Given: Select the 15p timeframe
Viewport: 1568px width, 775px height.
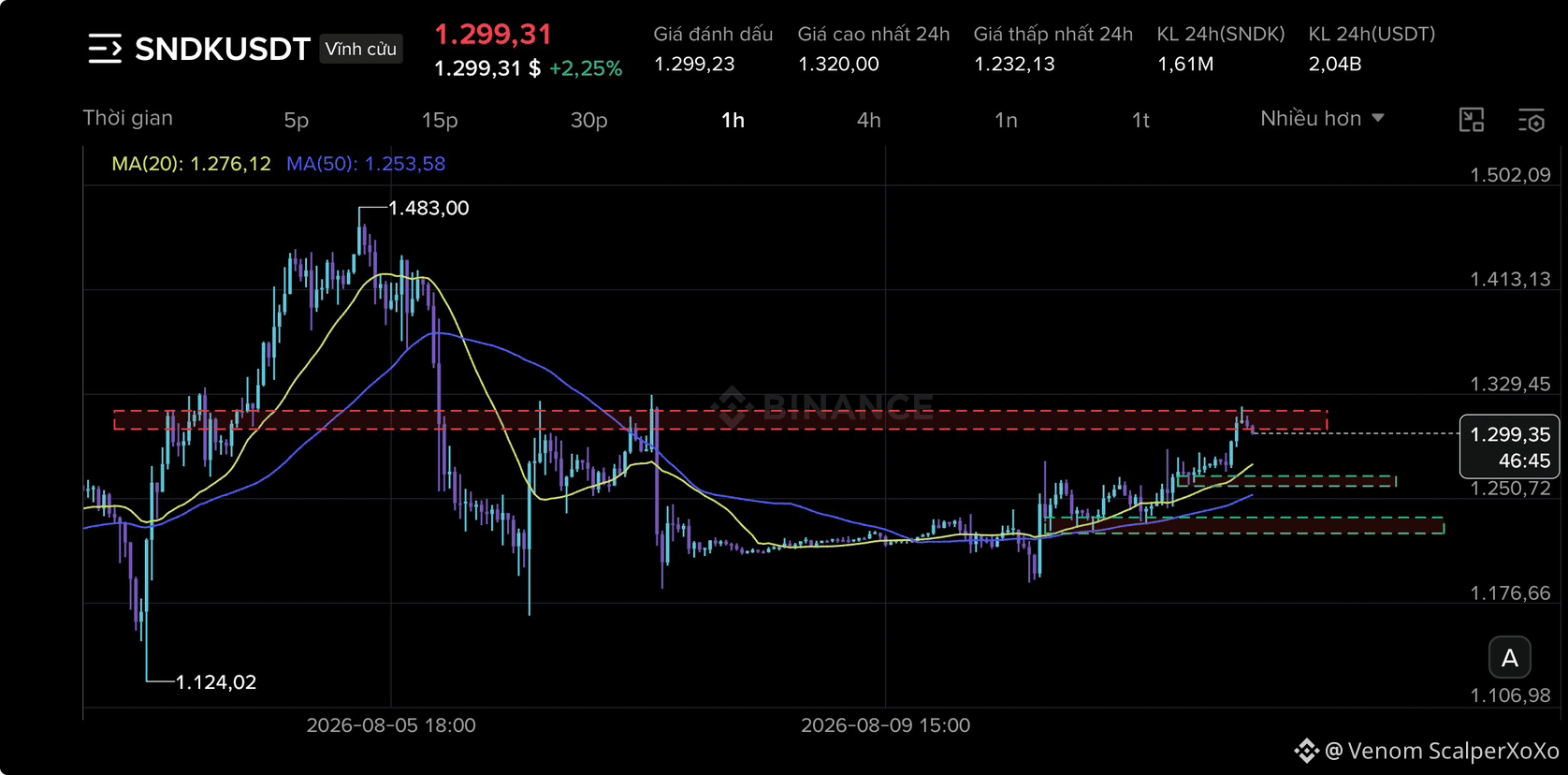Looking at the screenshot, I should [x=440, y=120].
